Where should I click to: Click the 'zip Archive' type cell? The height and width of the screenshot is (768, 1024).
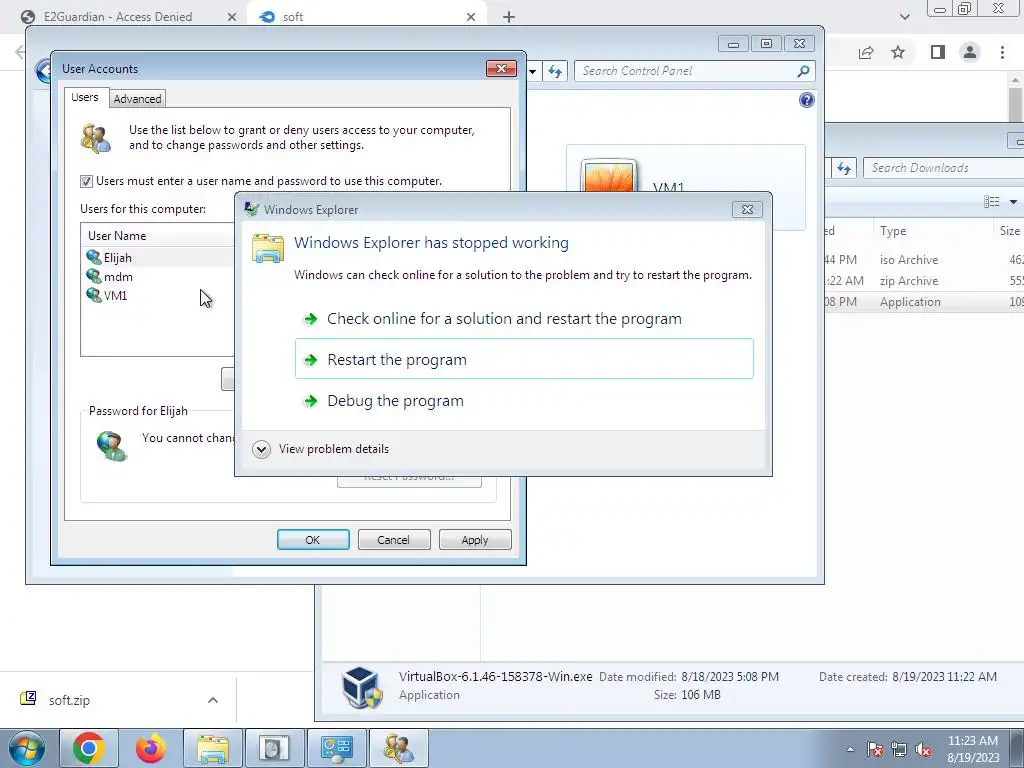(908, 281)
